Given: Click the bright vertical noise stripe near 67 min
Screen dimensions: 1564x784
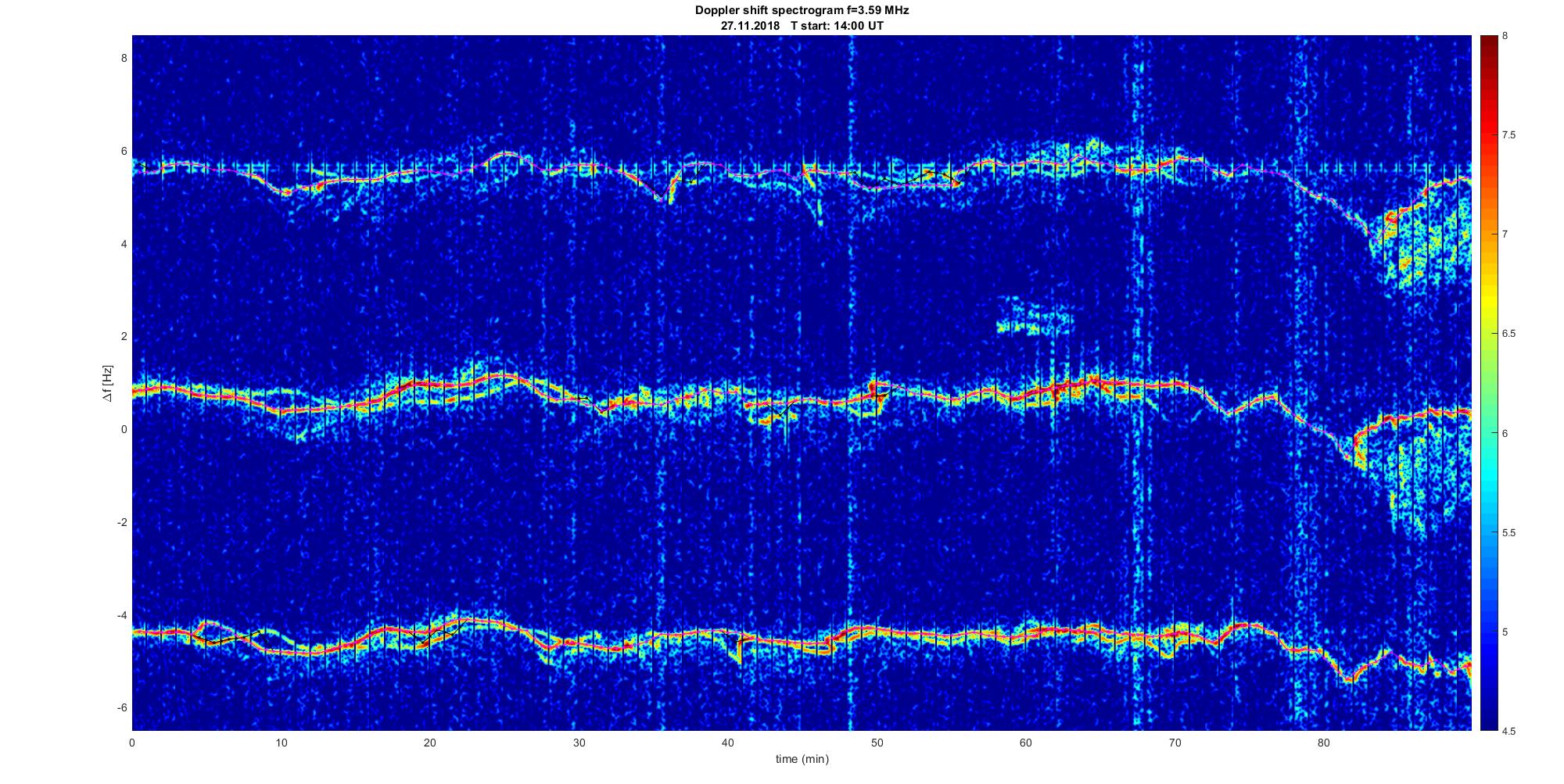Looking at the screenshot, I should pos(1139,383).
